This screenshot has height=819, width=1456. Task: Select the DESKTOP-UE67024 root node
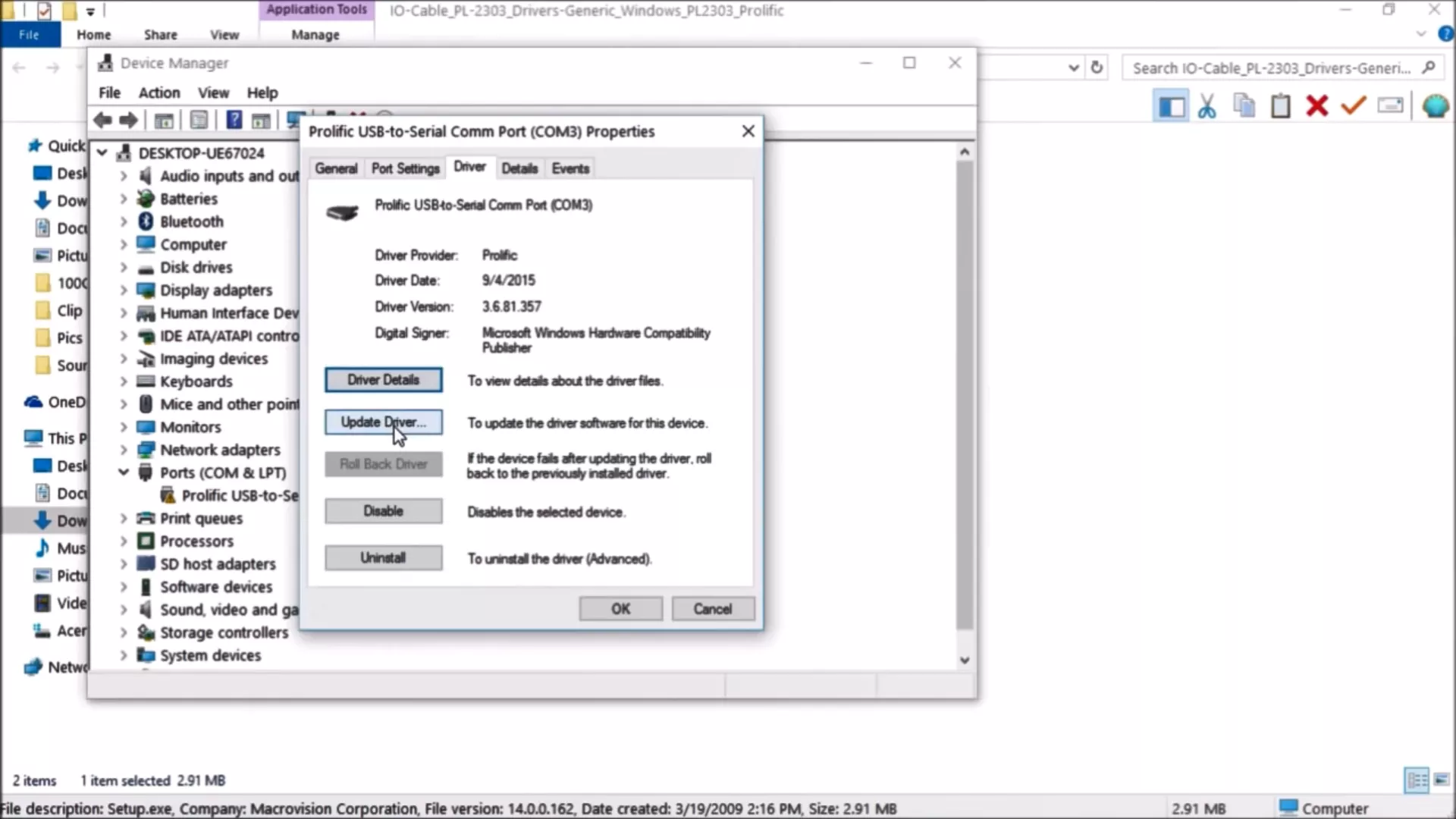pyautogui.click(x=201, y=153)
